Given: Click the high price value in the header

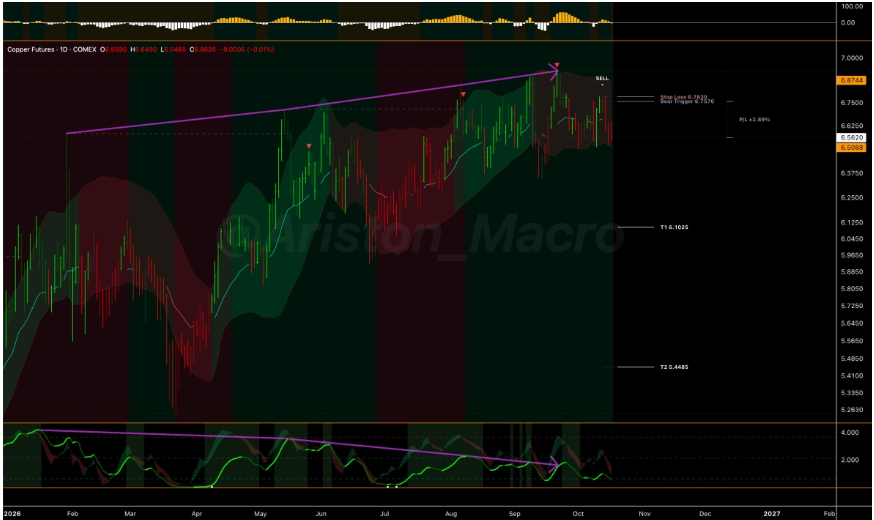Looking at the screenshot, I should tap(147, 50).
